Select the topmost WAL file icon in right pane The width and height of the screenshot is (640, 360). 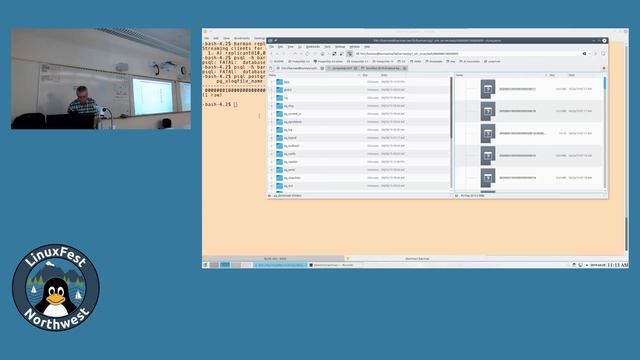pos(488,89)
